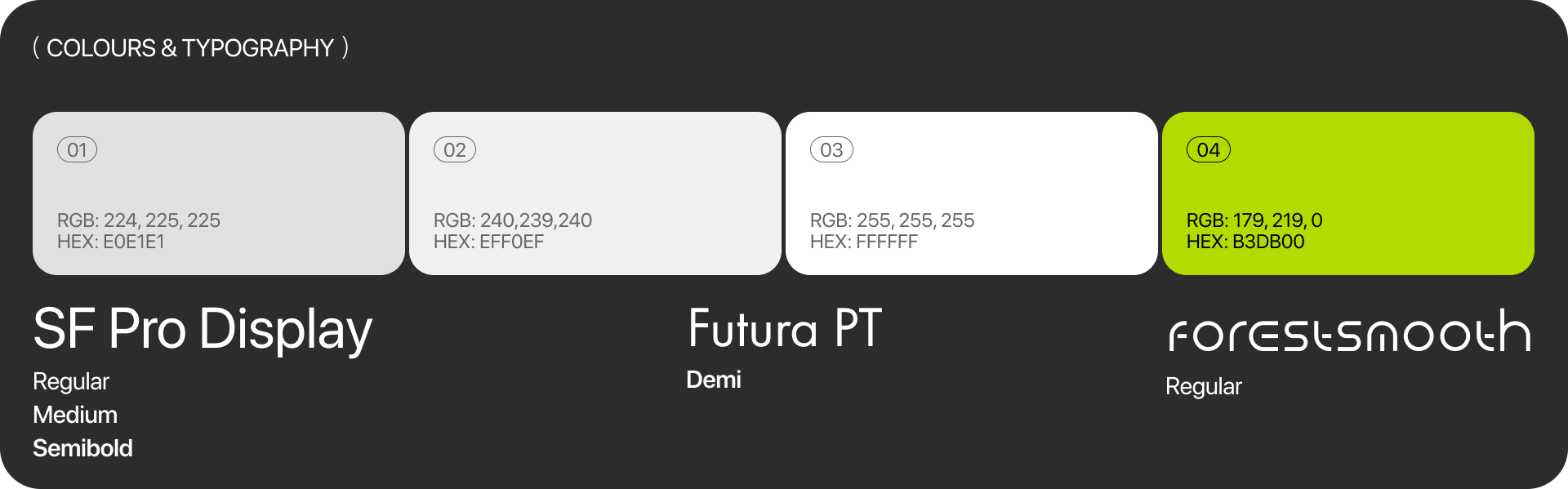Click the 02 number badge

click(454, 149)
